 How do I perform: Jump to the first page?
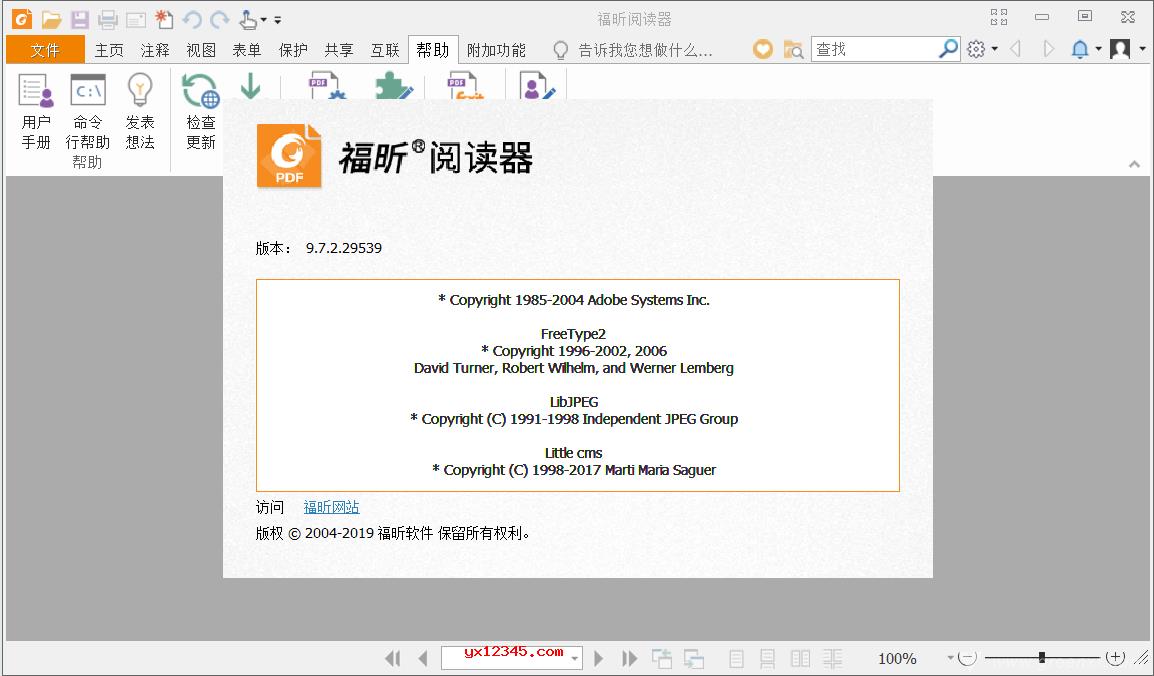393,658
